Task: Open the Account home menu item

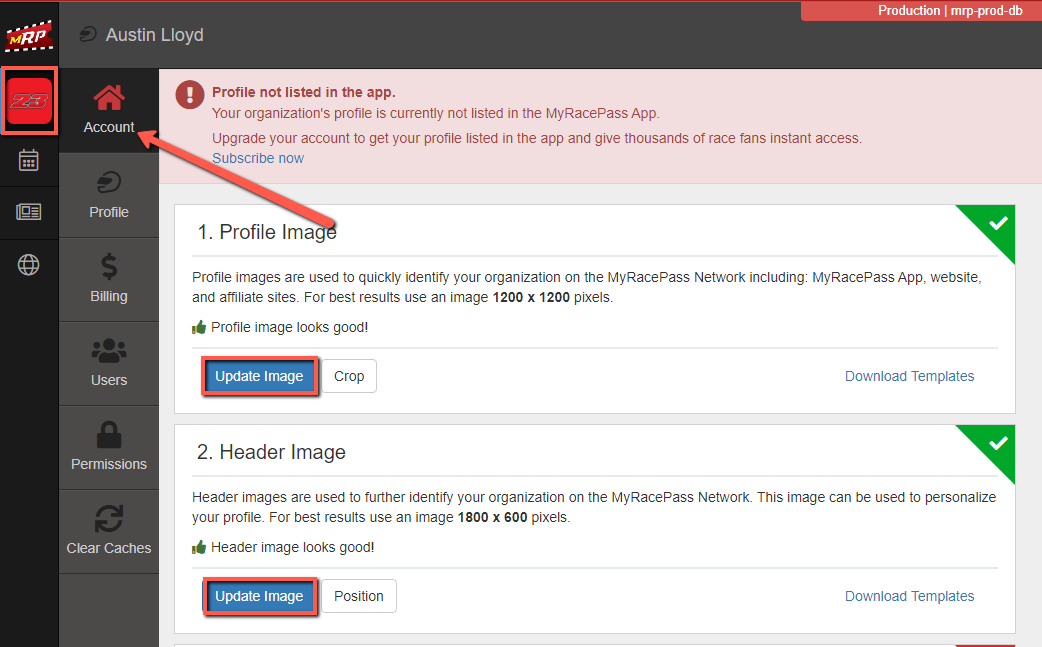Action: pos(109,110)
